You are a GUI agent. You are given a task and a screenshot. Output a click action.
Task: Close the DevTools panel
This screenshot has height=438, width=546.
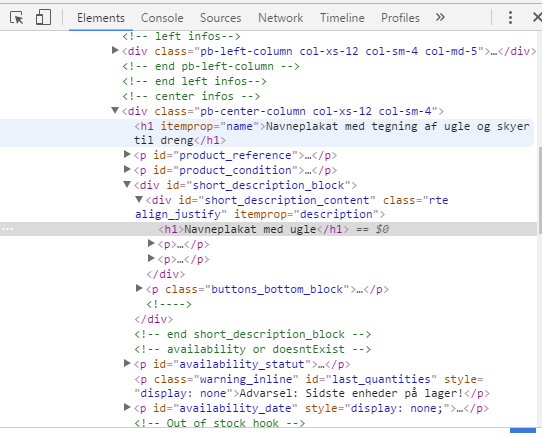(538, 17)
